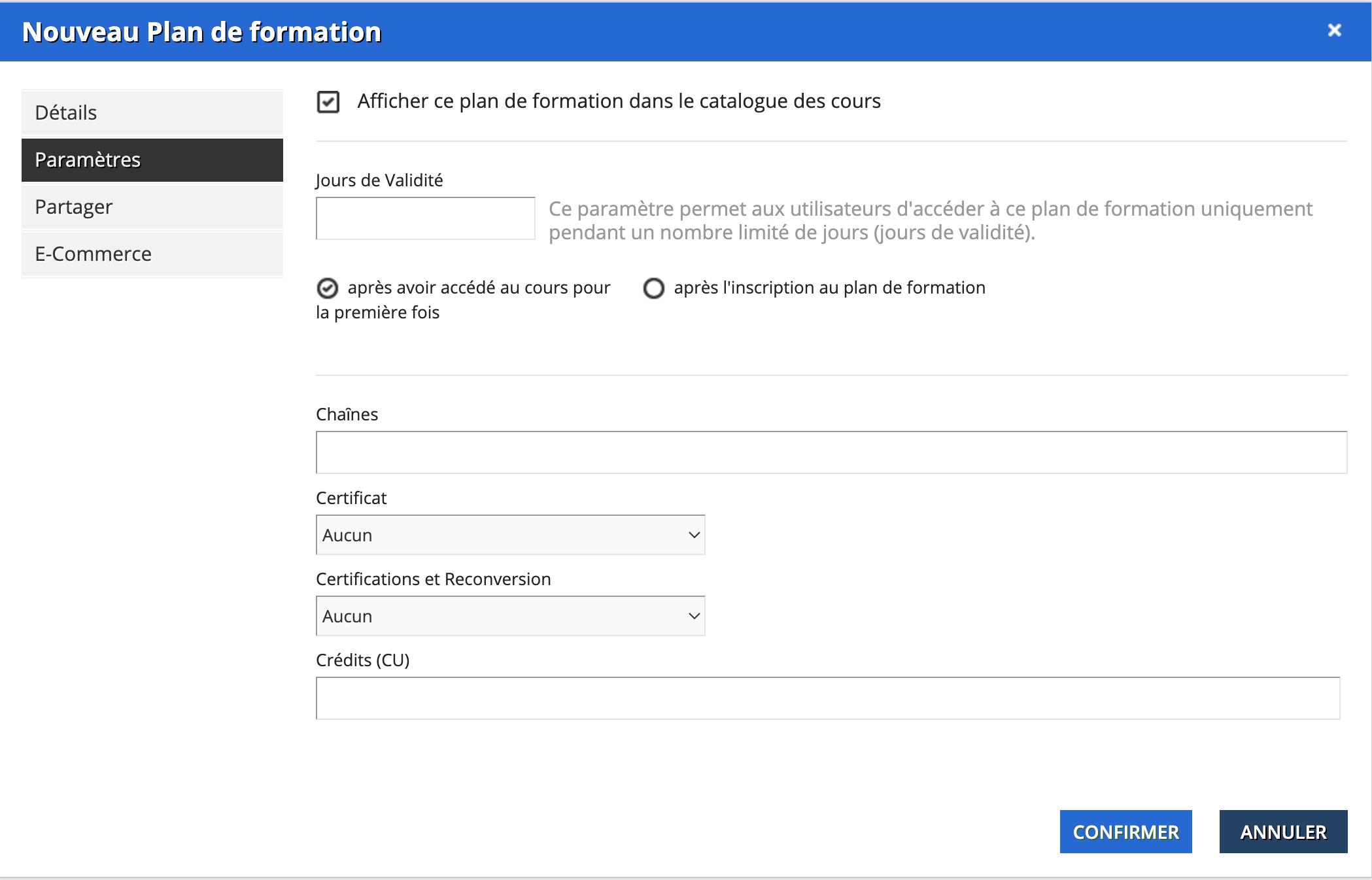This screenshot has width=1372, height=880.
Task: Click the 'Certifications et Reconversion' label
Action: (433, 579)
